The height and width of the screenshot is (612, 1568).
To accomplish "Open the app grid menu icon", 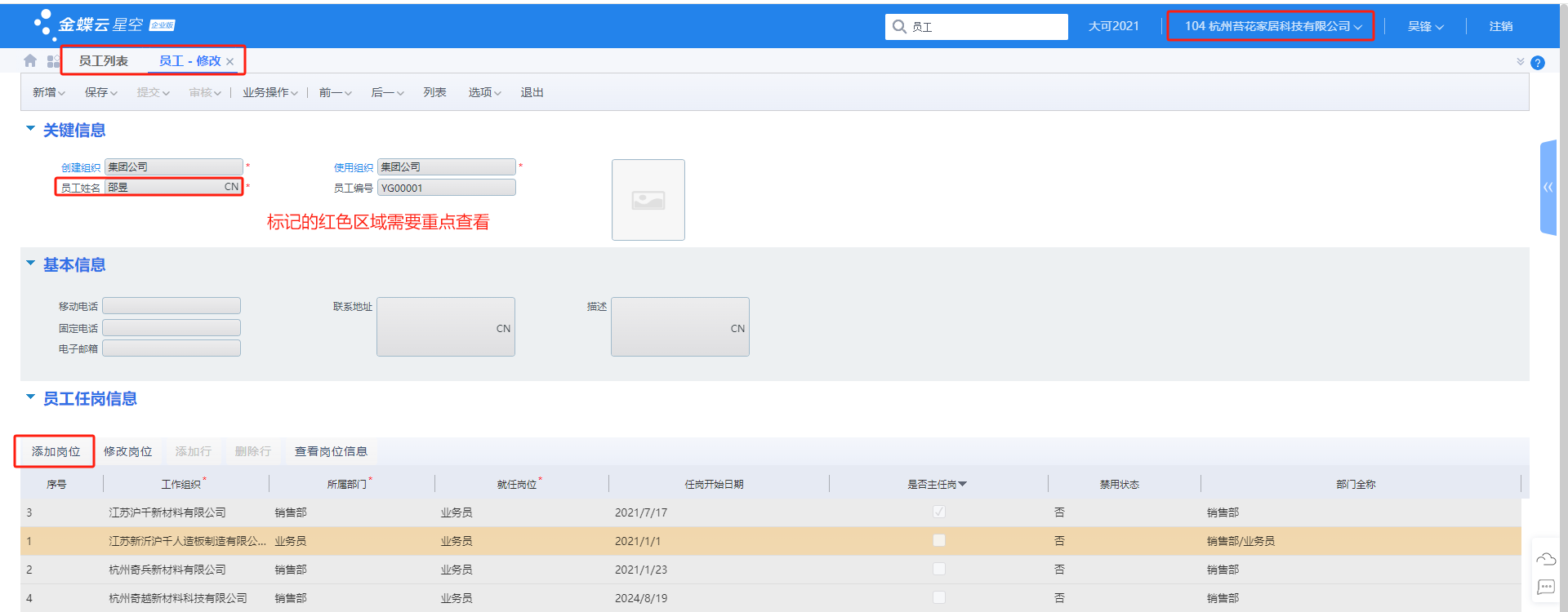I will [53, 61].
